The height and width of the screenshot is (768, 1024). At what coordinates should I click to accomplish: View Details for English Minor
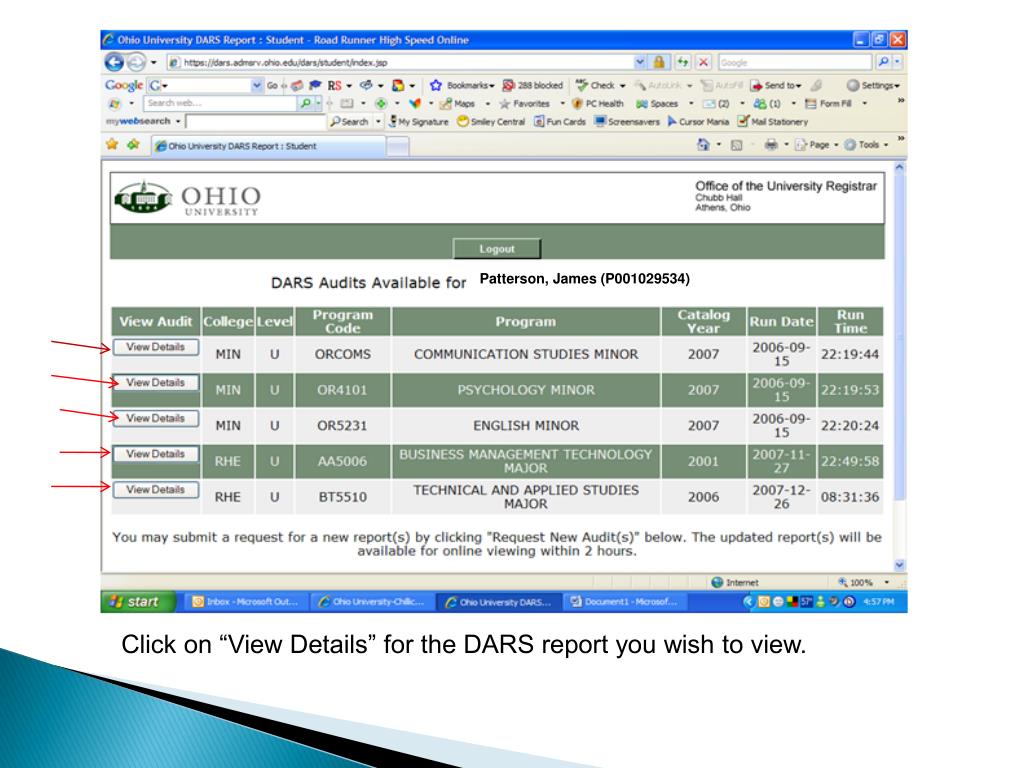pos(155,418)
